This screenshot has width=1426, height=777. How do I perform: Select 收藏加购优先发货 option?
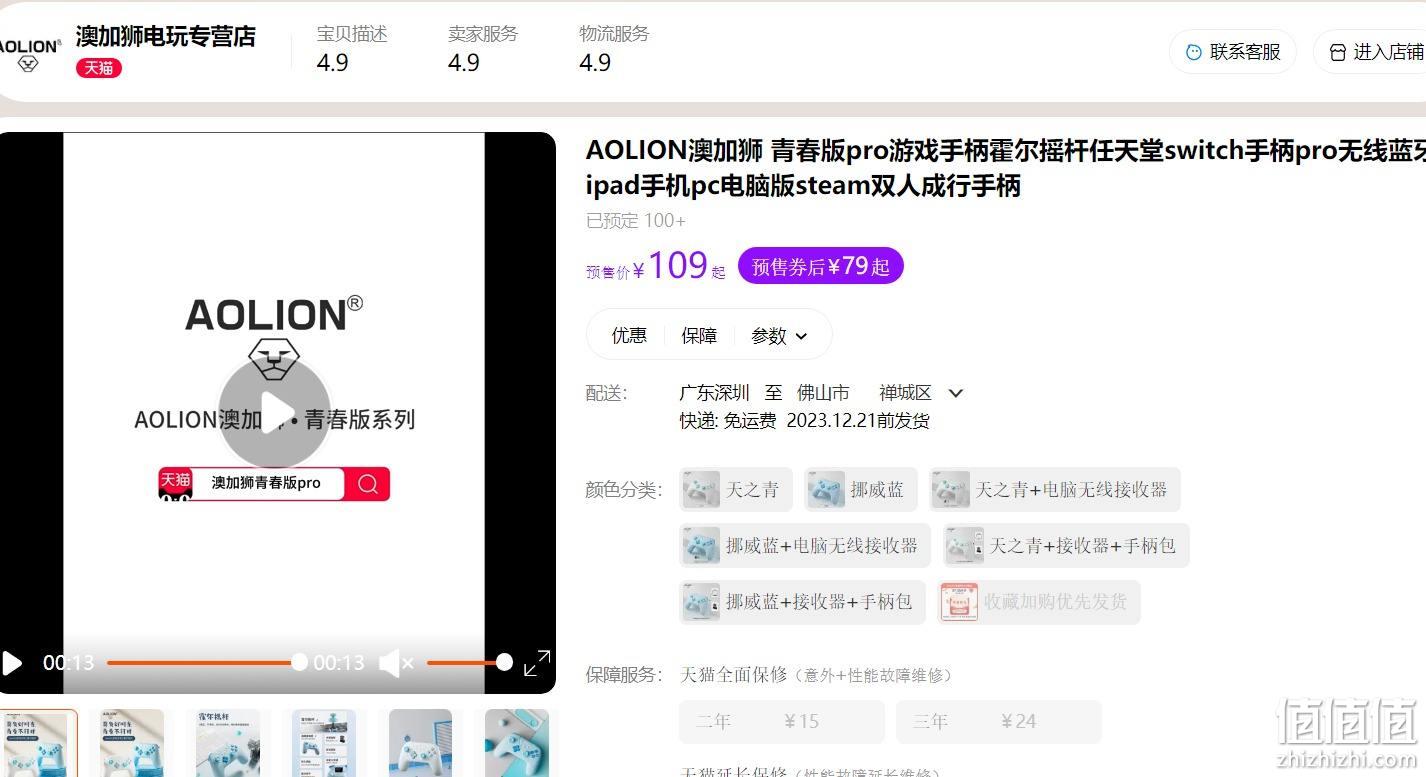pyautogui.click(x=1039, y=602)
